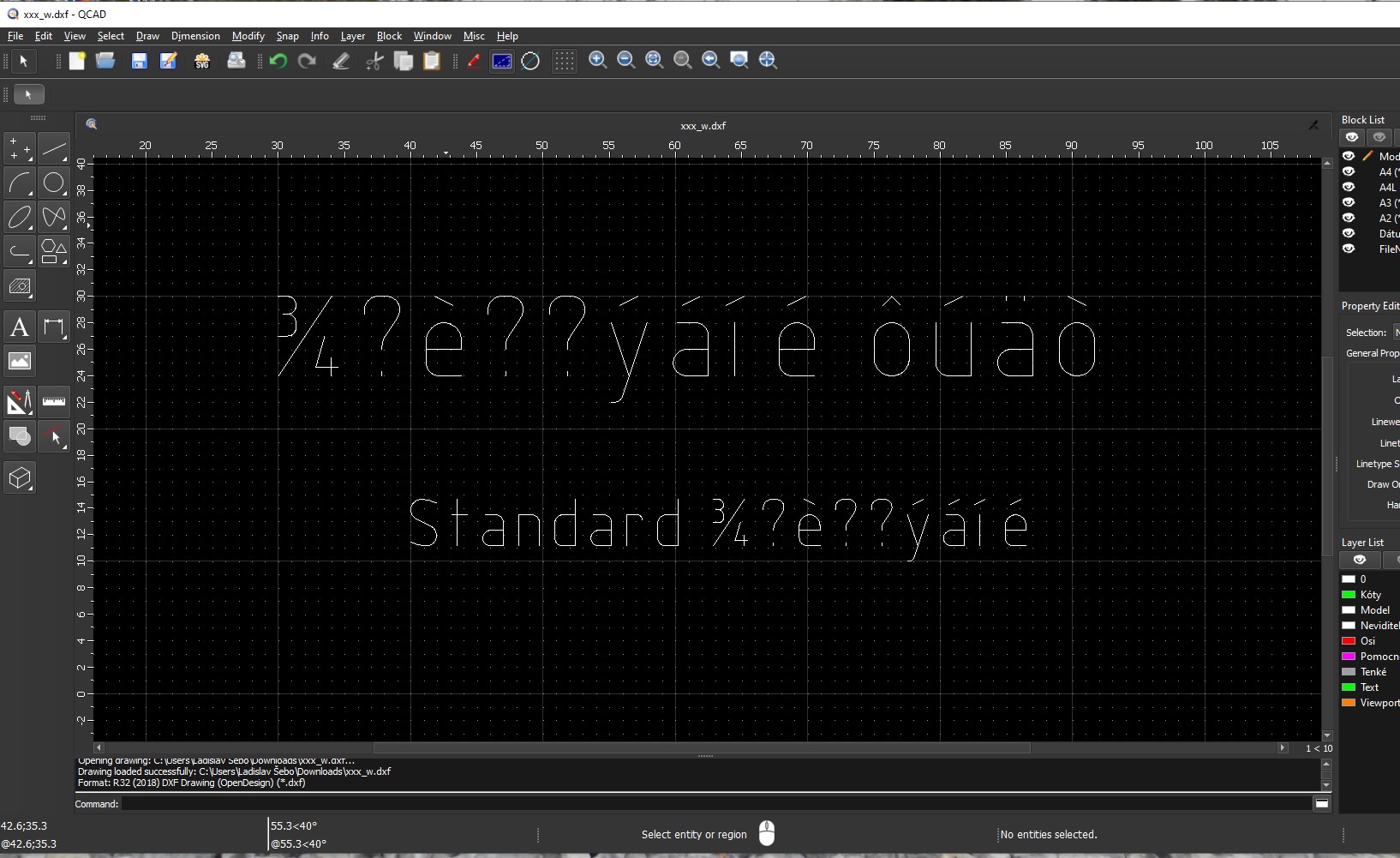Select the red Osi layer swatch

pos(1349,641)
